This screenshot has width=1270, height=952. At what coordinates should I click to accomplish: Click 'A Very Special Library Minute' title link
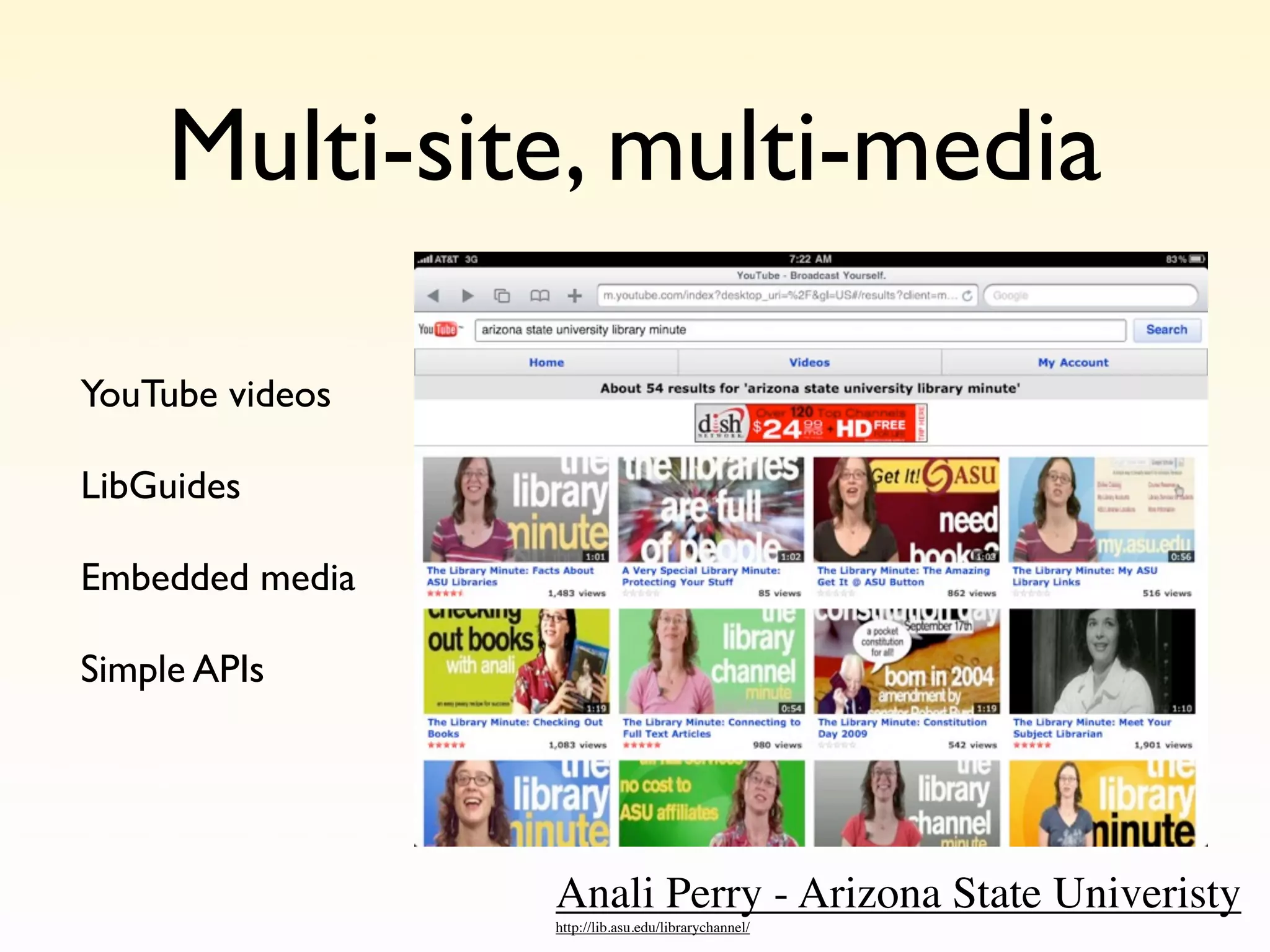(701, 576)
